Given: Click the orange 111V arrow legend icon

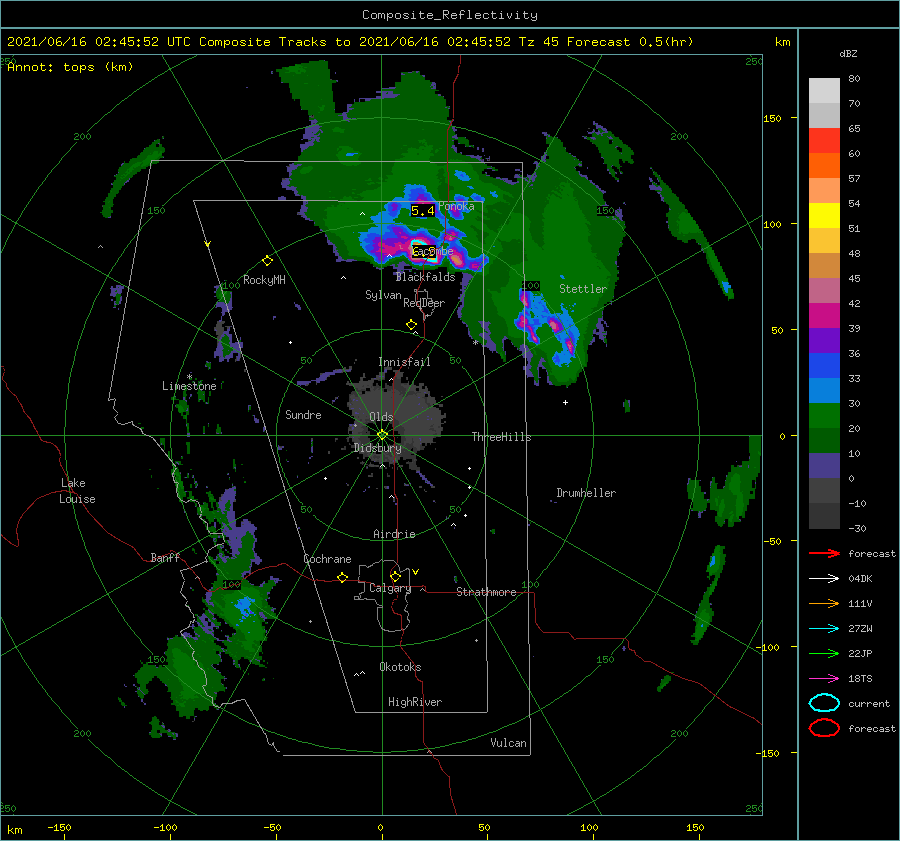Looking at the screenshot, I should (824, 603).
